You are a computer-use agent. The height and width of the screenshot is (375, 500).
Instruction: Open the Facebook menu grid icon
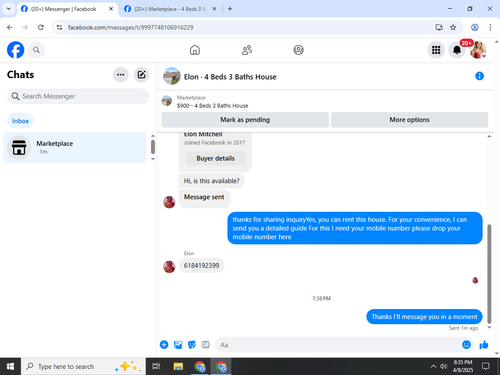(436, 50)
